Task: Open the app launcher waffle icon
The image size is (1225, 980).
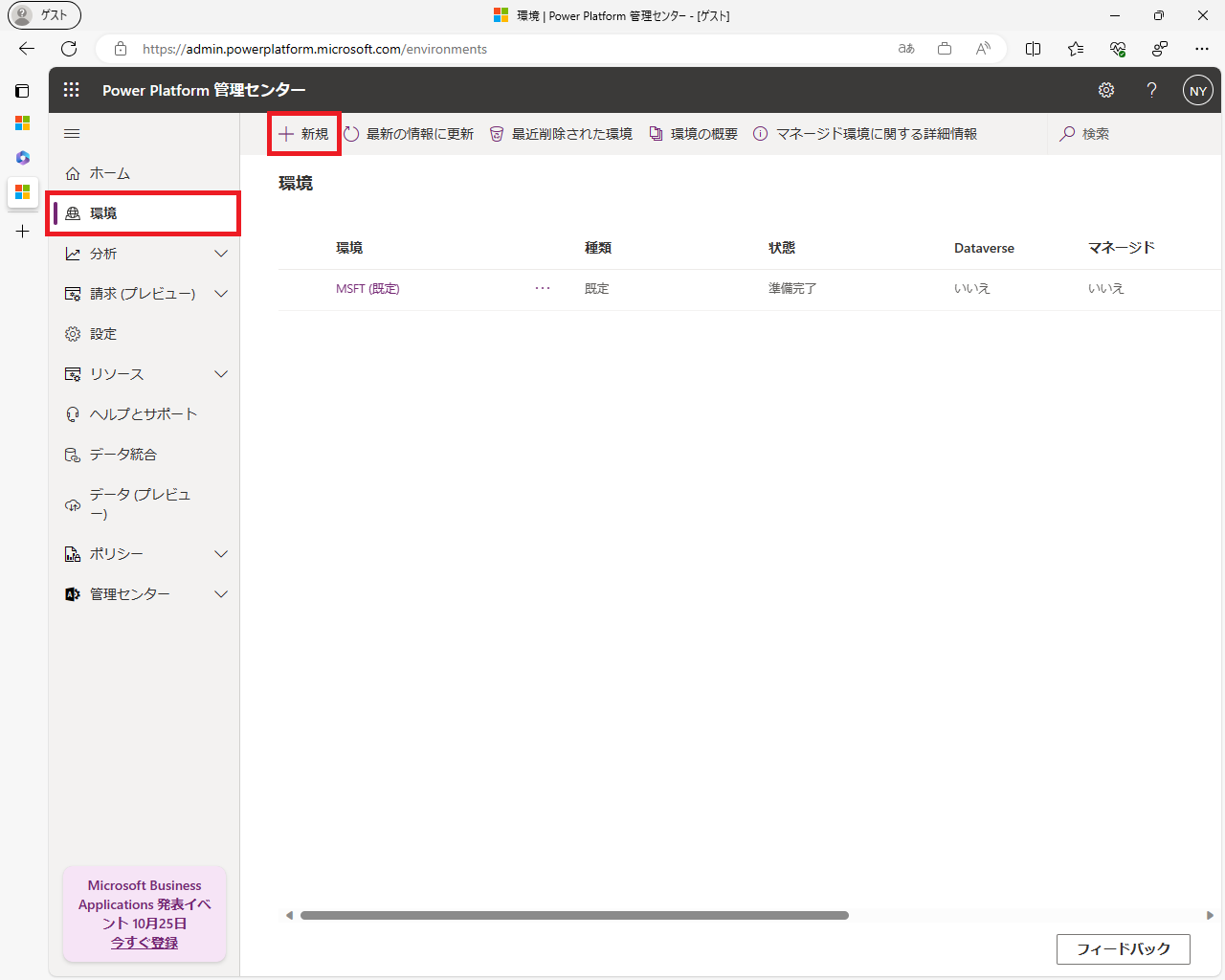Action: tap(71, 90)
